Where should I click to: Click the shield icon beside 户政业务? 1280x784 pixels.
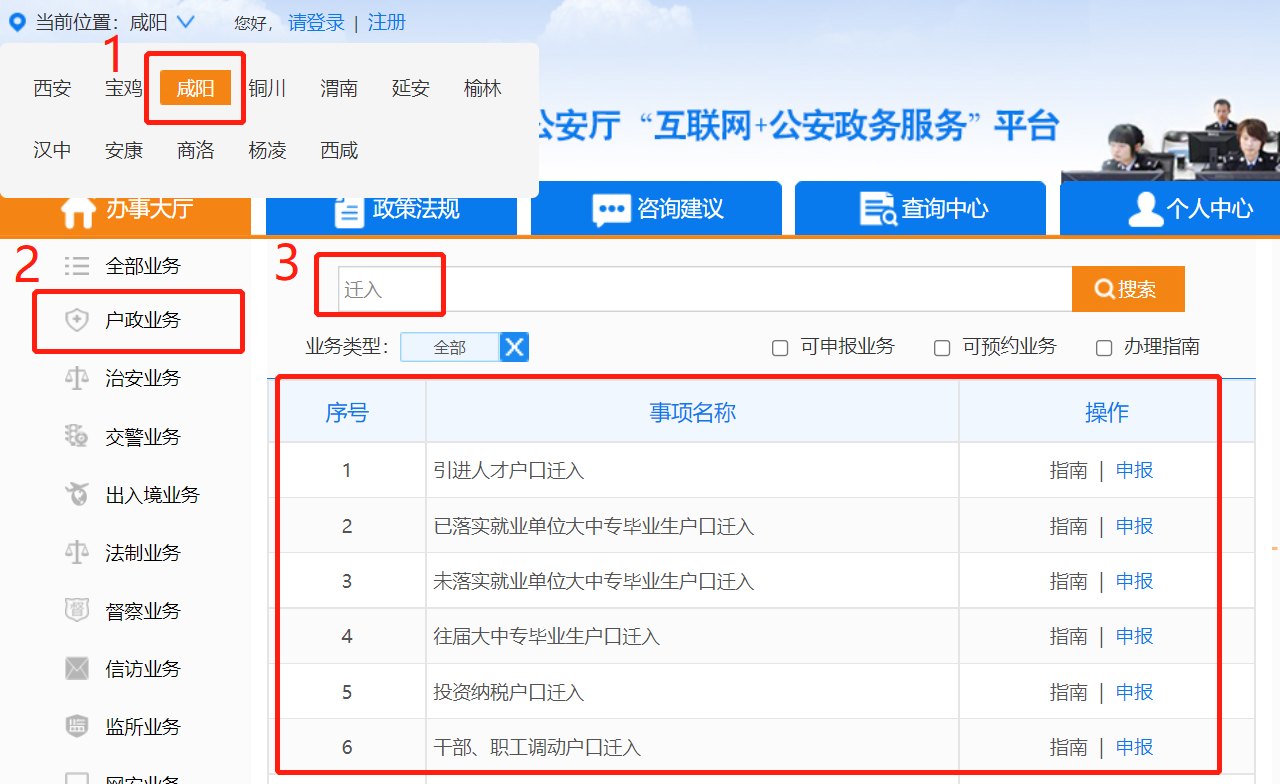pos(77,320)
